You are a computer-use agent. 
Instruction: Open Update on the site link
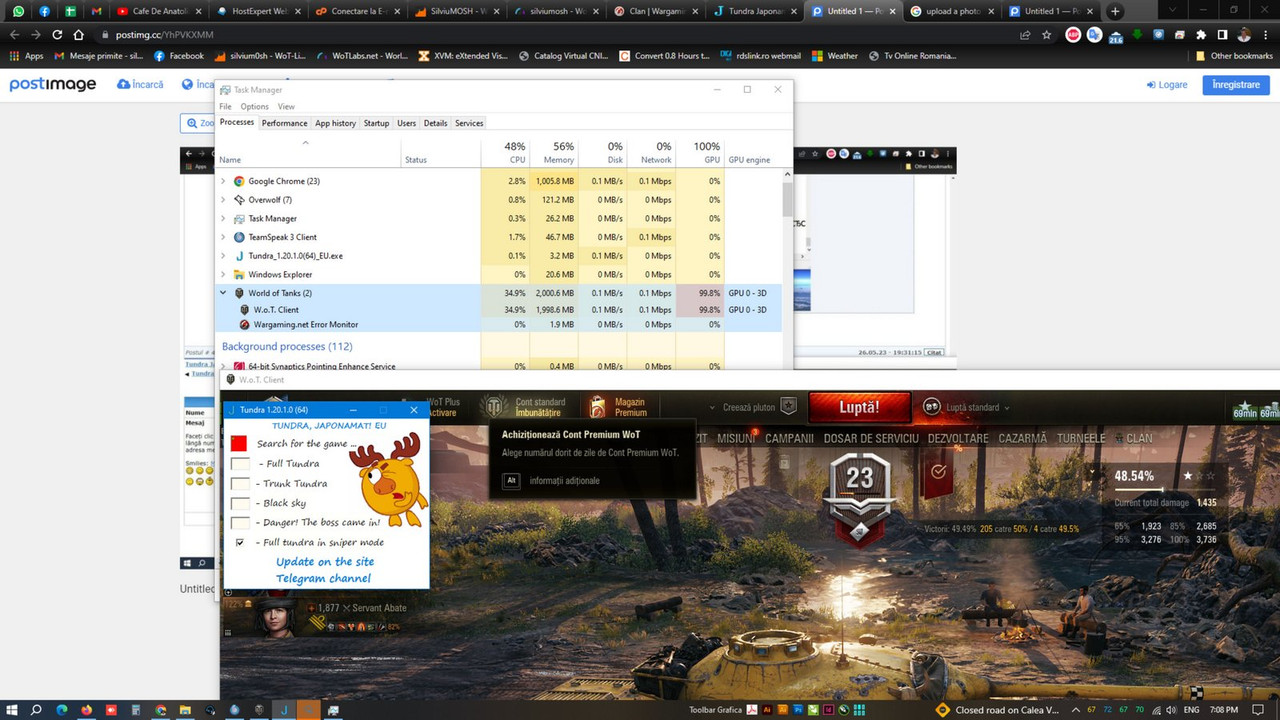(325, 562)
